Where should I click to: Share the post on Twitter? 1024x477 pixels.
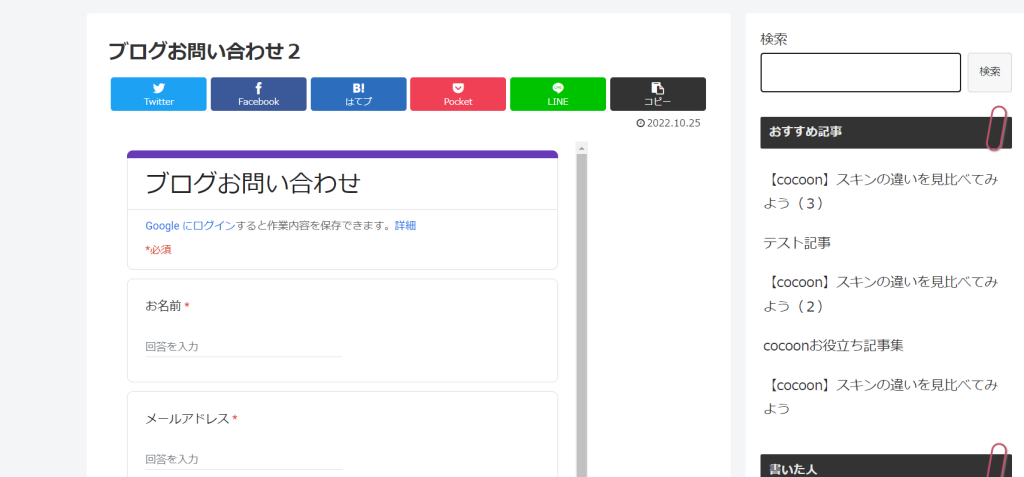pos(158,94)
